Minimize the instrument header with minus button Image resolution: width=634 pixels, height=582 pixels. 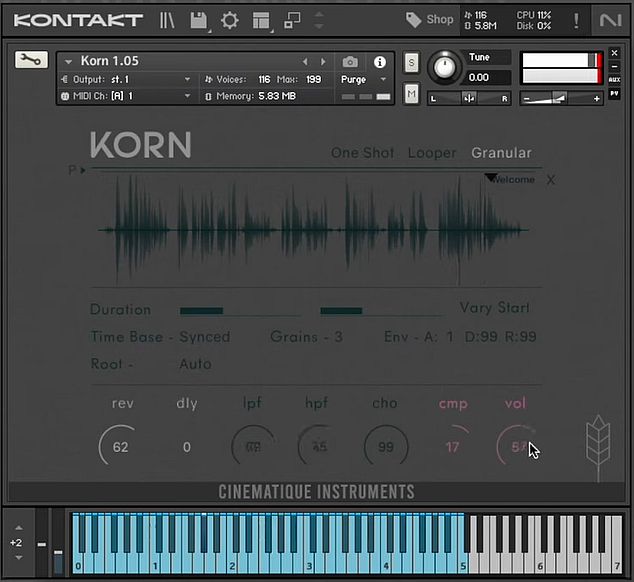click(614, 66)
